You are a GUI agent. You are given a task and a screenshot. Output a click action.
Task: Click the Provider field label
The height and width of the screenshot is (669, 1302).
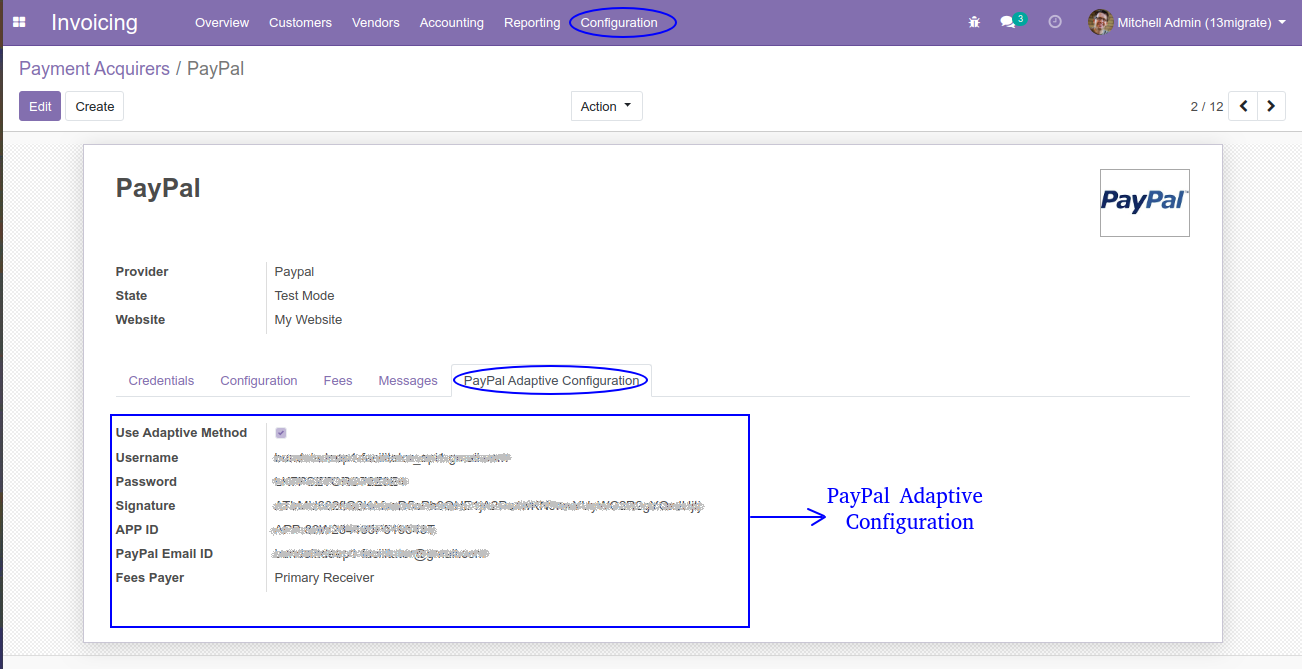(x=142, y=272)
